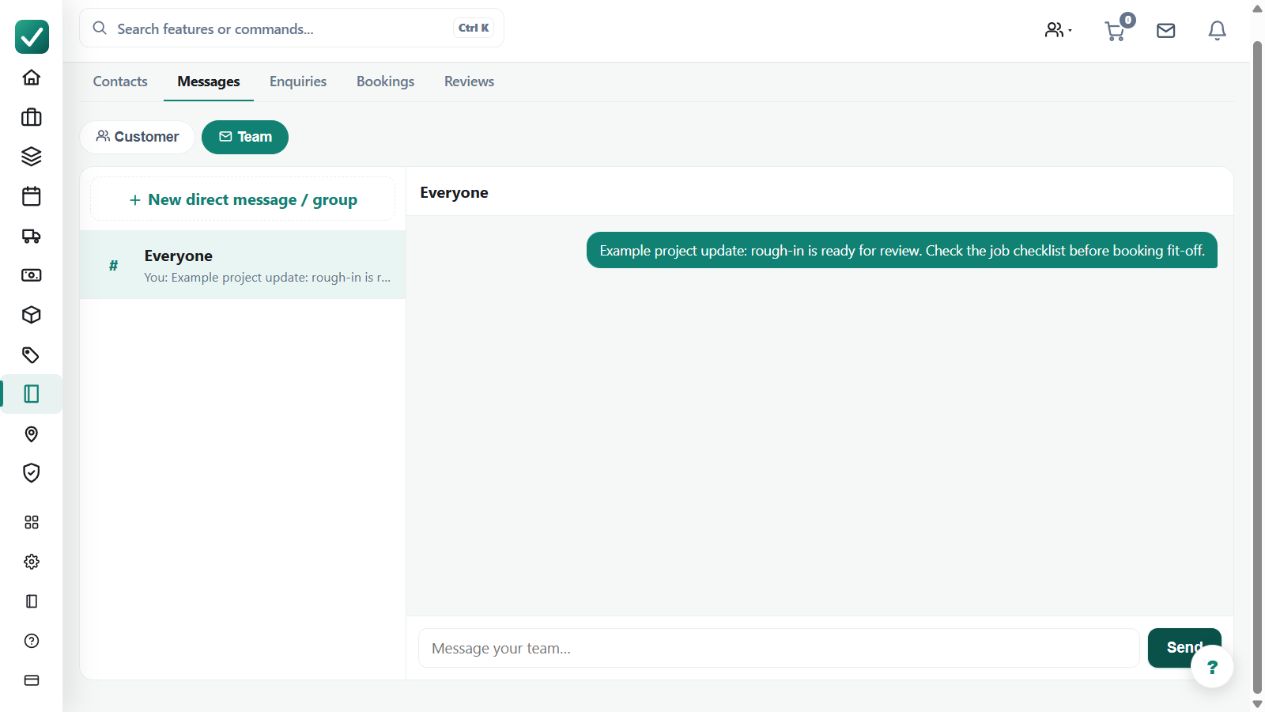Open the stacked layers icon in sidebar
1265x712 pixels.
(x=31, y=156)
